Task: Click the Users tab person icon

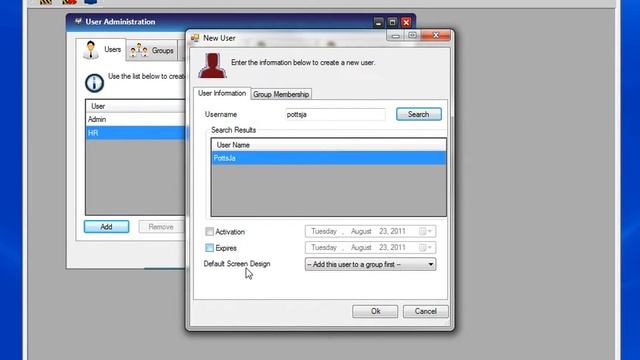Action: pyautogui.click(x=91, y=50)
